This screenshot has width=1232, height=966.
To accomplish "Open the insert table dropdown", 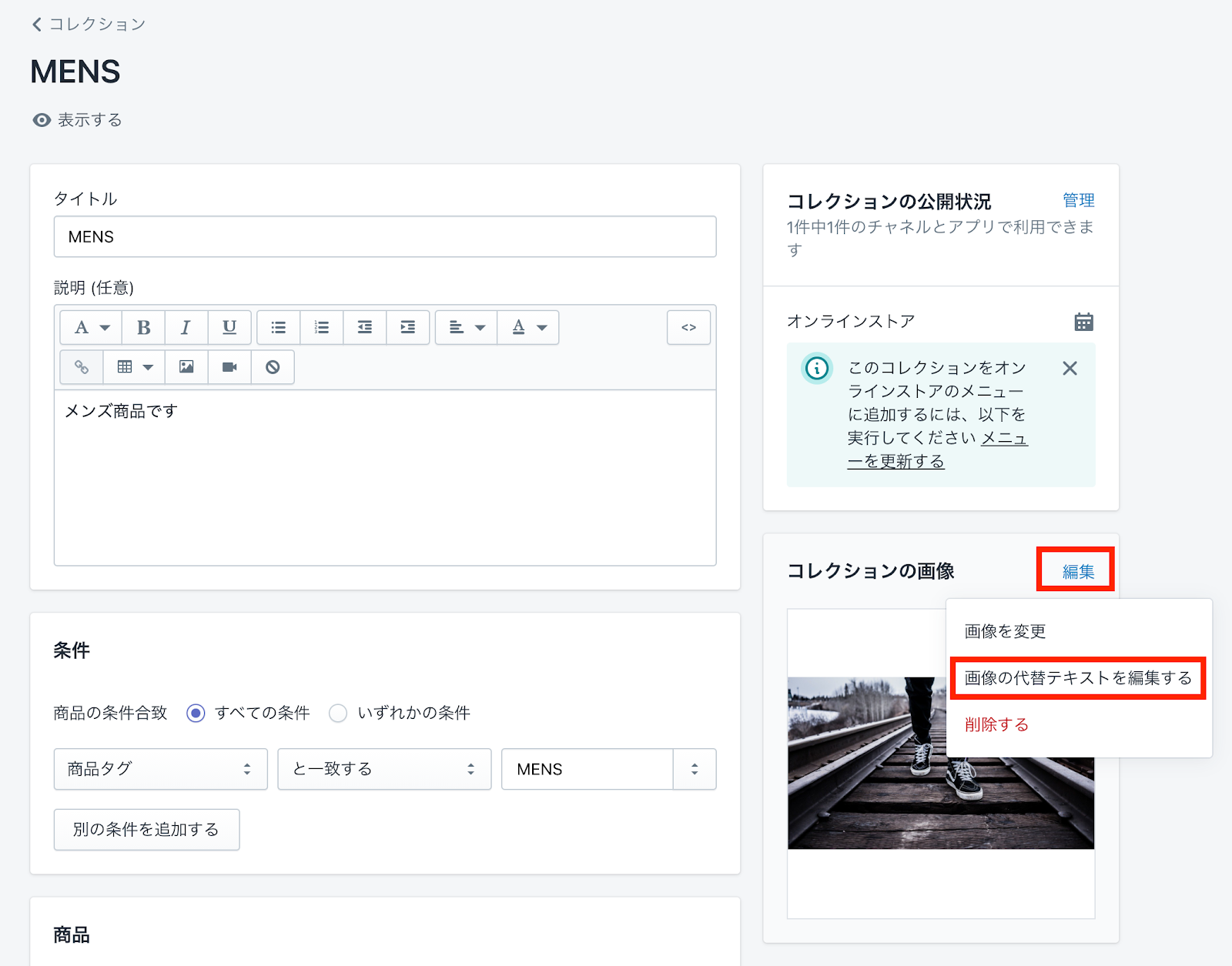I will (134, 366).
